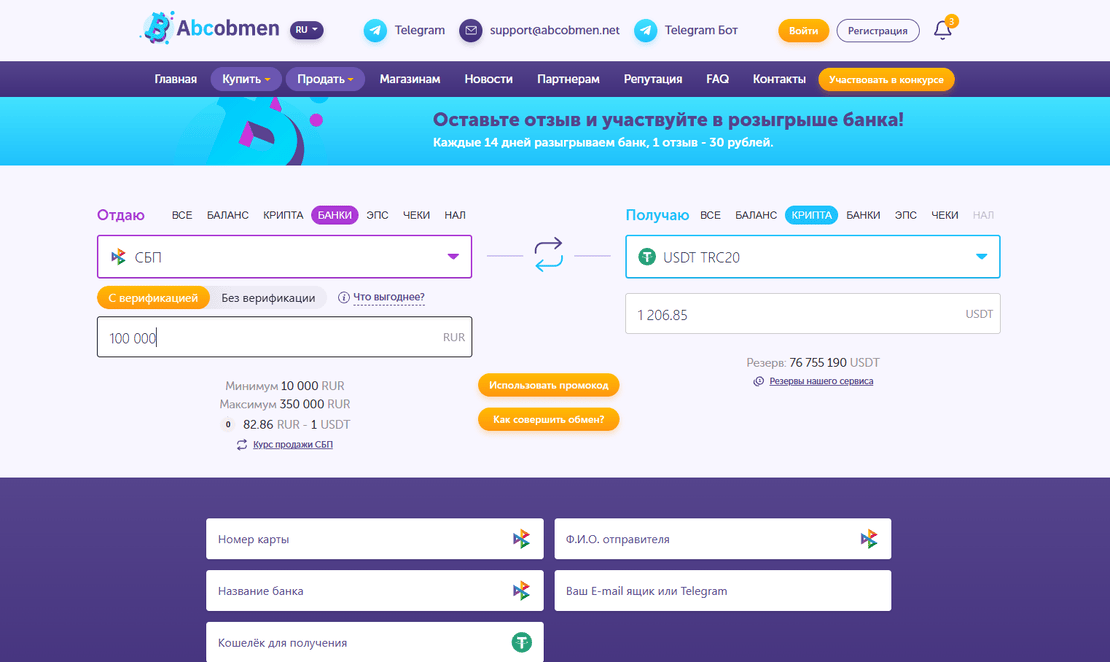Click the amount field containing 100 000
The height and width of the screenshot is (662, 1110).
point(270,338)
